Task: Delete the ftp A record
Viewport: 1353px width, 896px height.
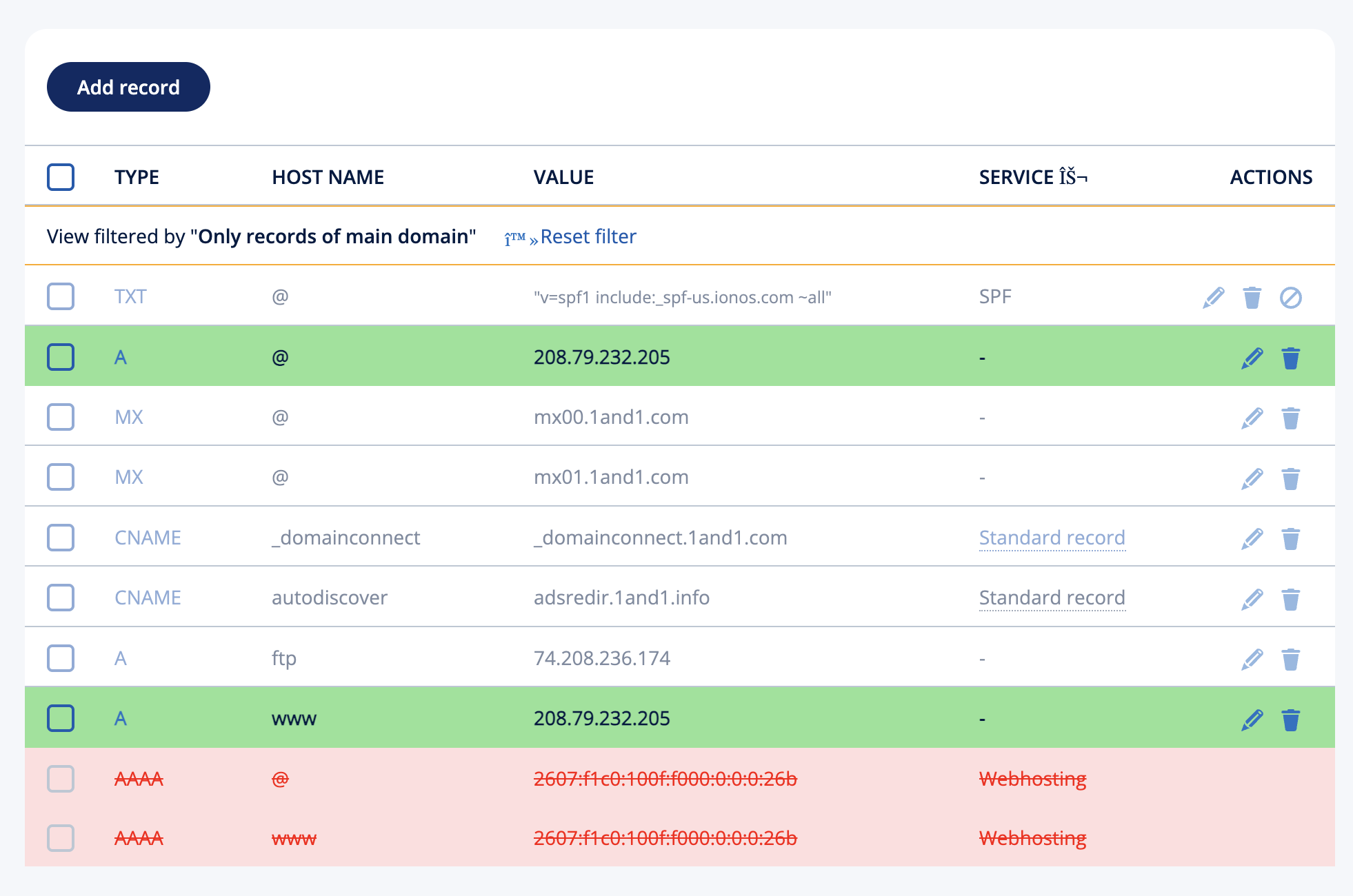Action: 1290,660
